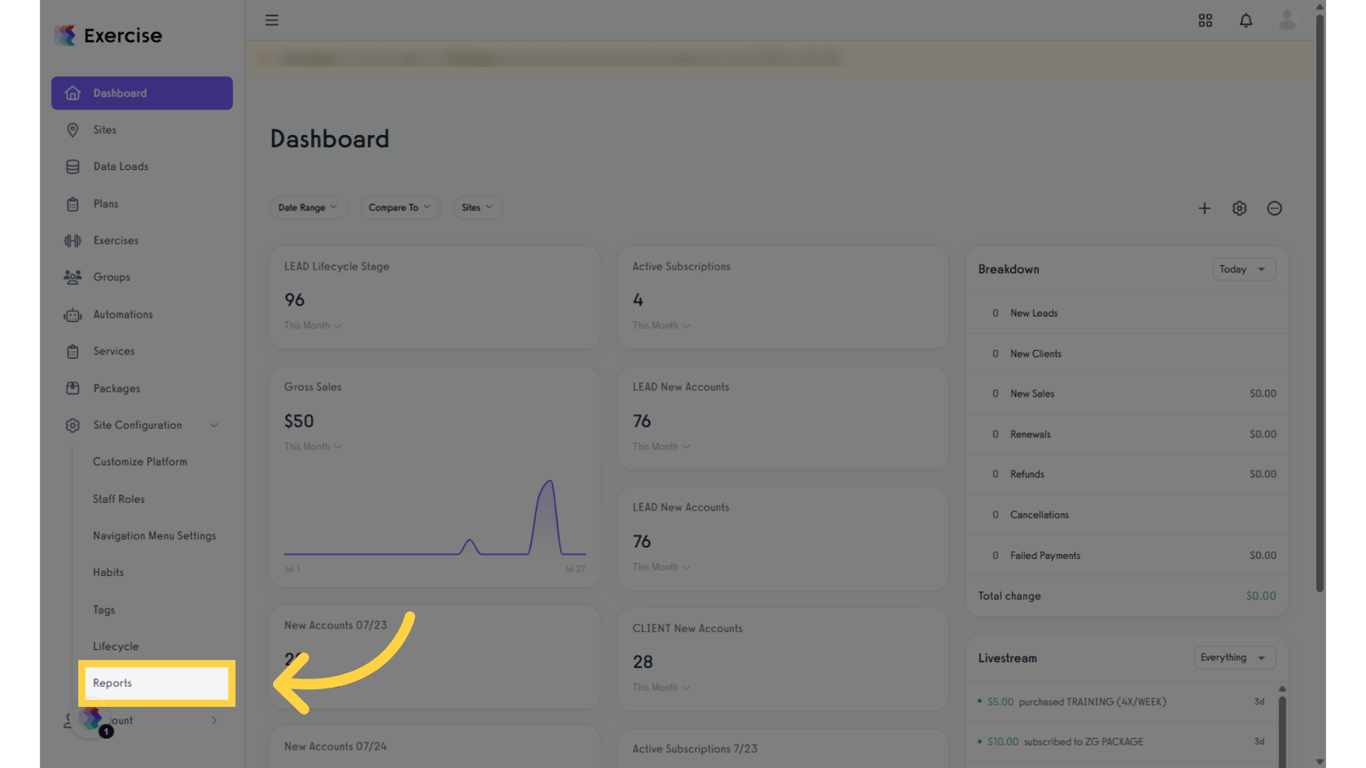Open the ellipsis options icon
Image resolution: width=1366 pixels, height=768 pixels.
tap(1274, 208)
